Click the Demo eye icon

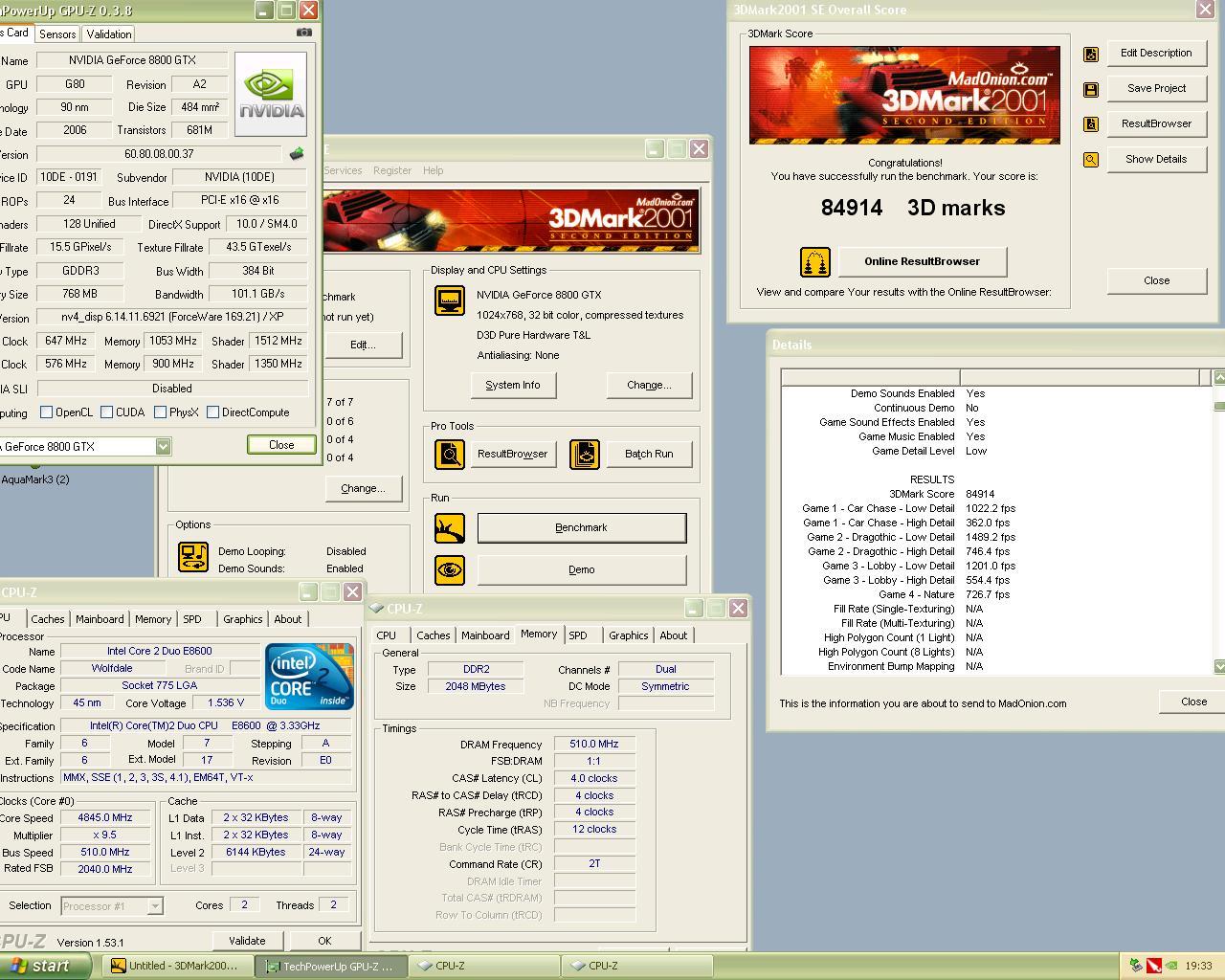tap(450, 570)
